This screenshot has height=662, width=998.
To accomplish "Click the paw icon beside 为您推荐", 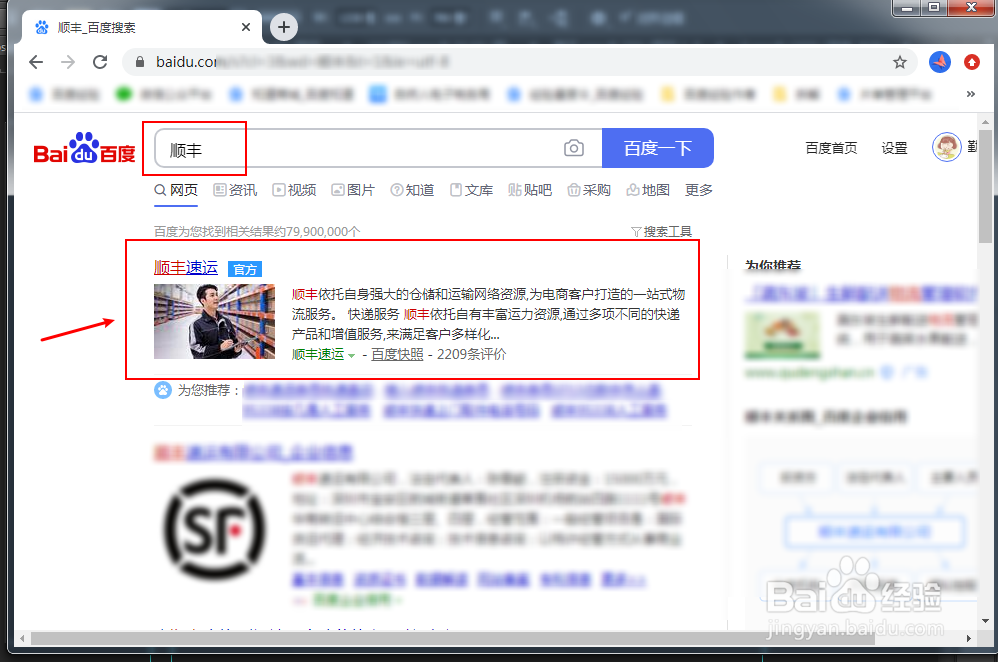I will [x=163, y=390].
